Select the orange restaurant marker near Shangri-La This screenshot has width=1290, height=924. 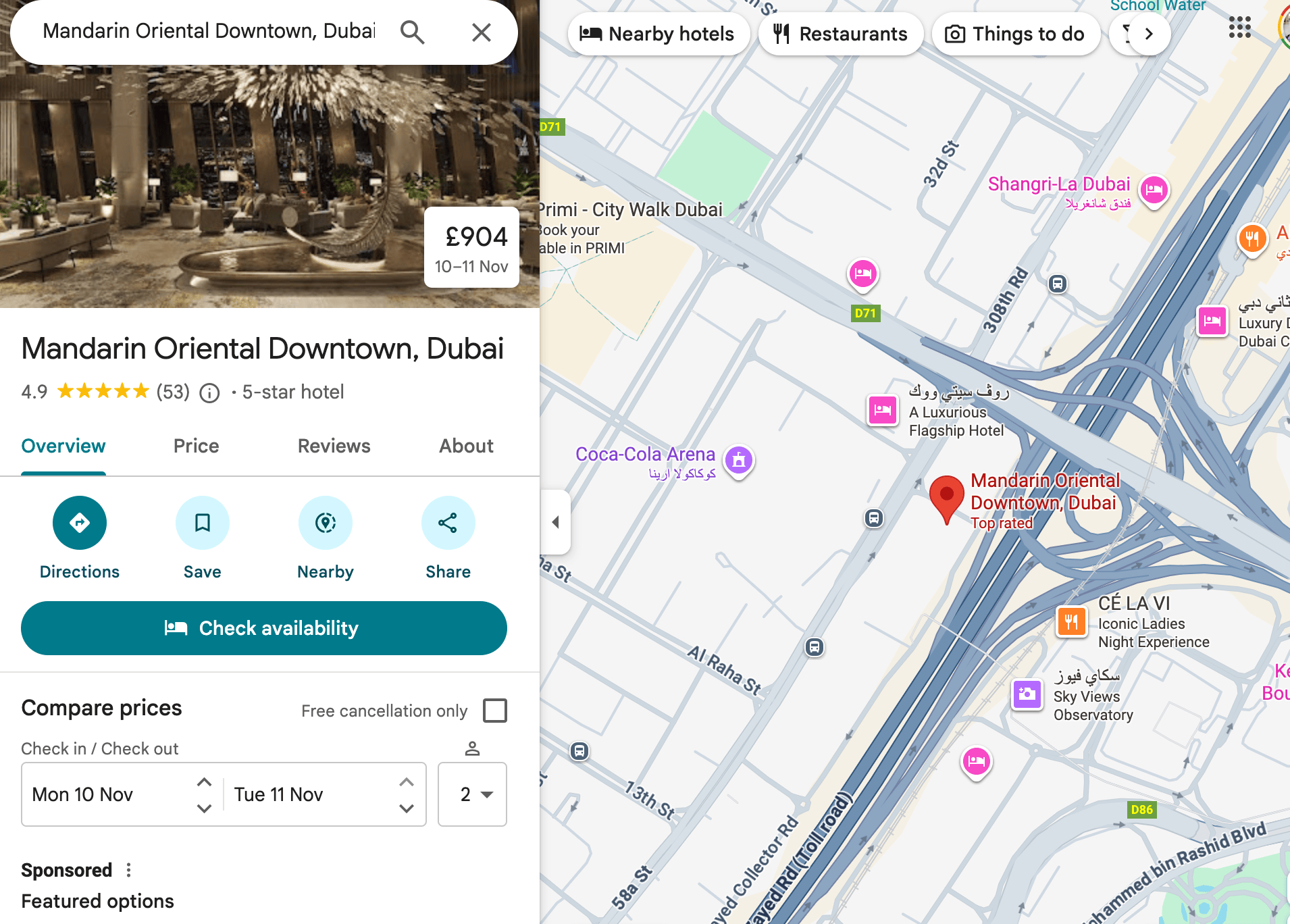(x=1252, y=240)
